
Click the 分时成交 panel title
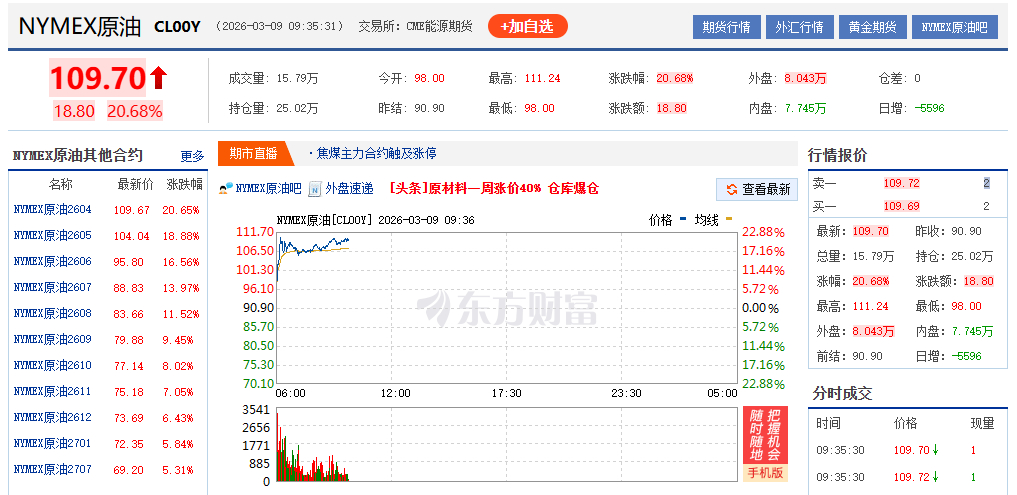coord(843,393)
